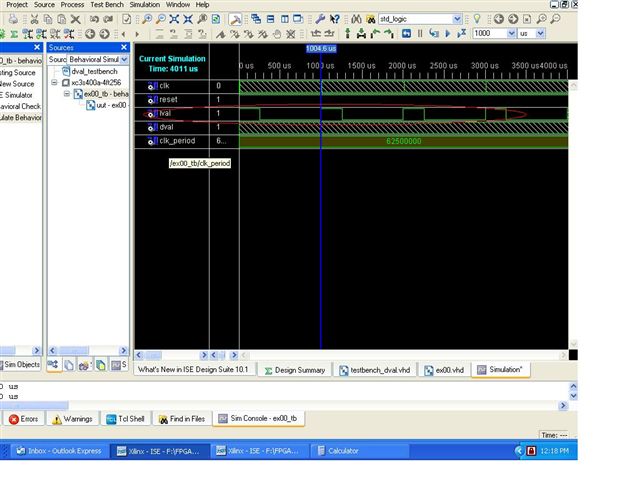Click the 1004.6 us time cursor marker
The width and height of the screenshot is (640, 480).
322,49
